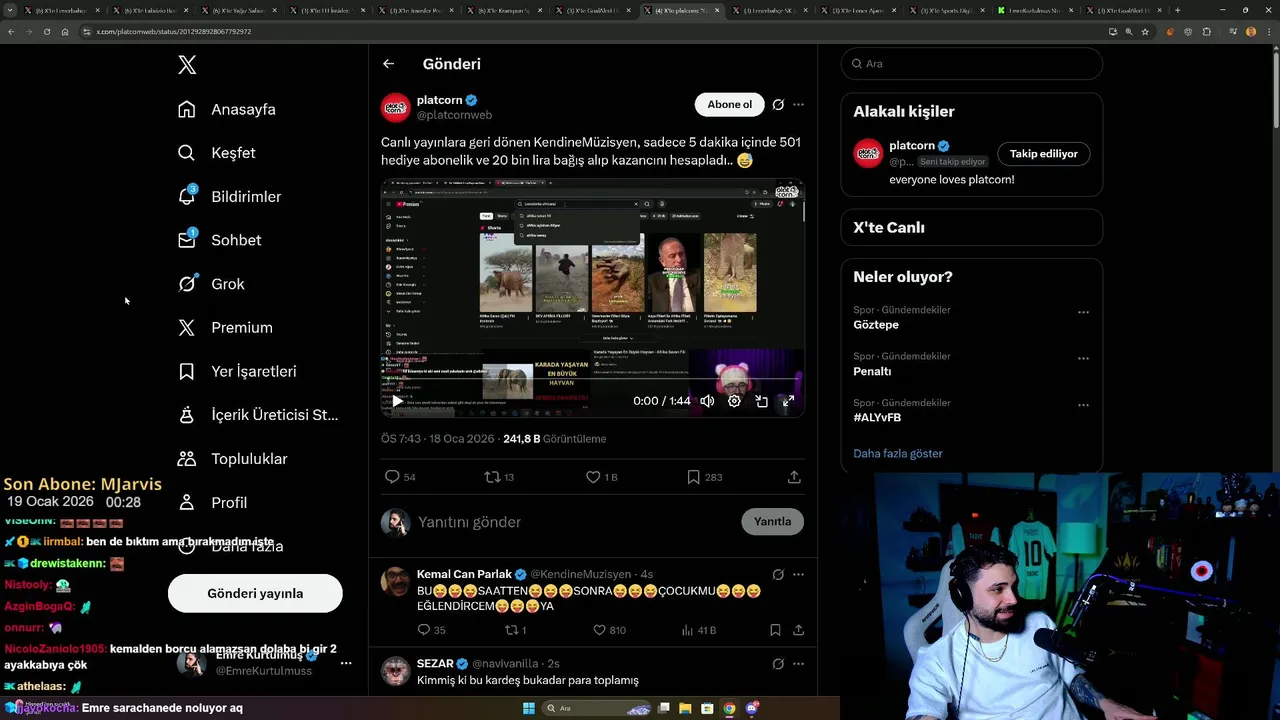The width and height of the screenshot is (1280, 720).
Task: Open more options on SEZAR comment
Action: 798,663
